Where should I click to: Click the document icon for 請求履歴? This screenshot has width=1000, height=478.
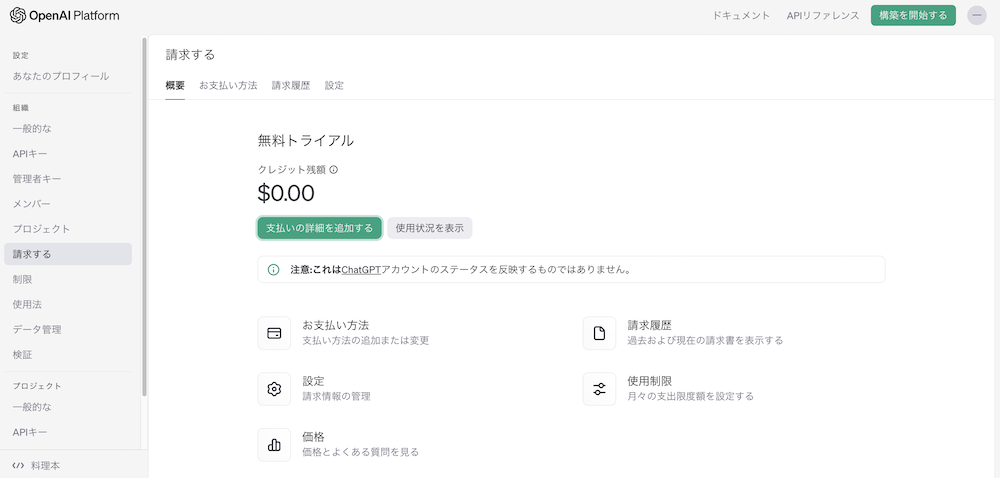click(599, 333)
